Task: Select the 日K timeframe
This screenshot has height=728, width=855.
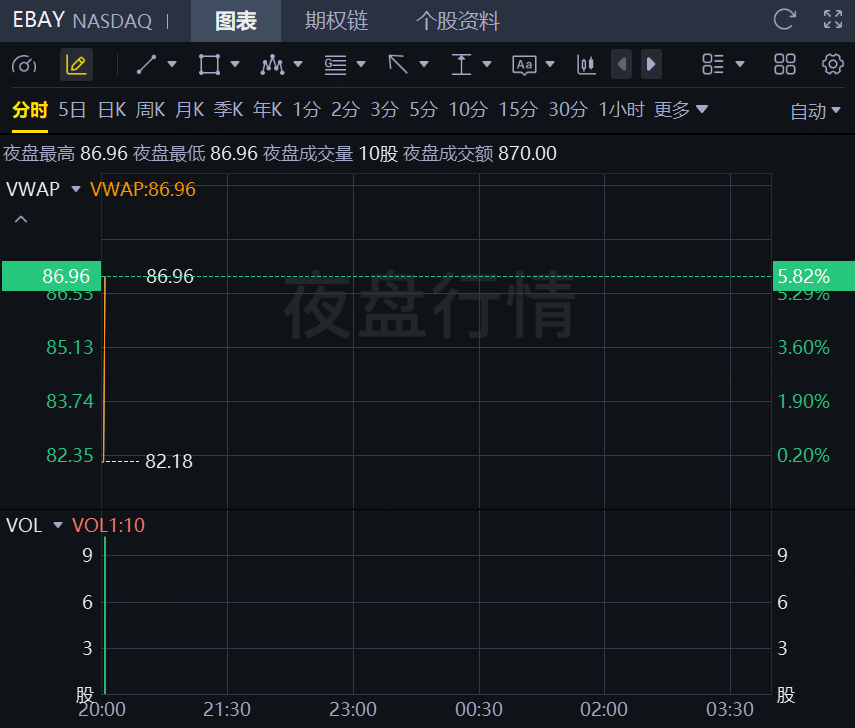Action: point(111,110)
